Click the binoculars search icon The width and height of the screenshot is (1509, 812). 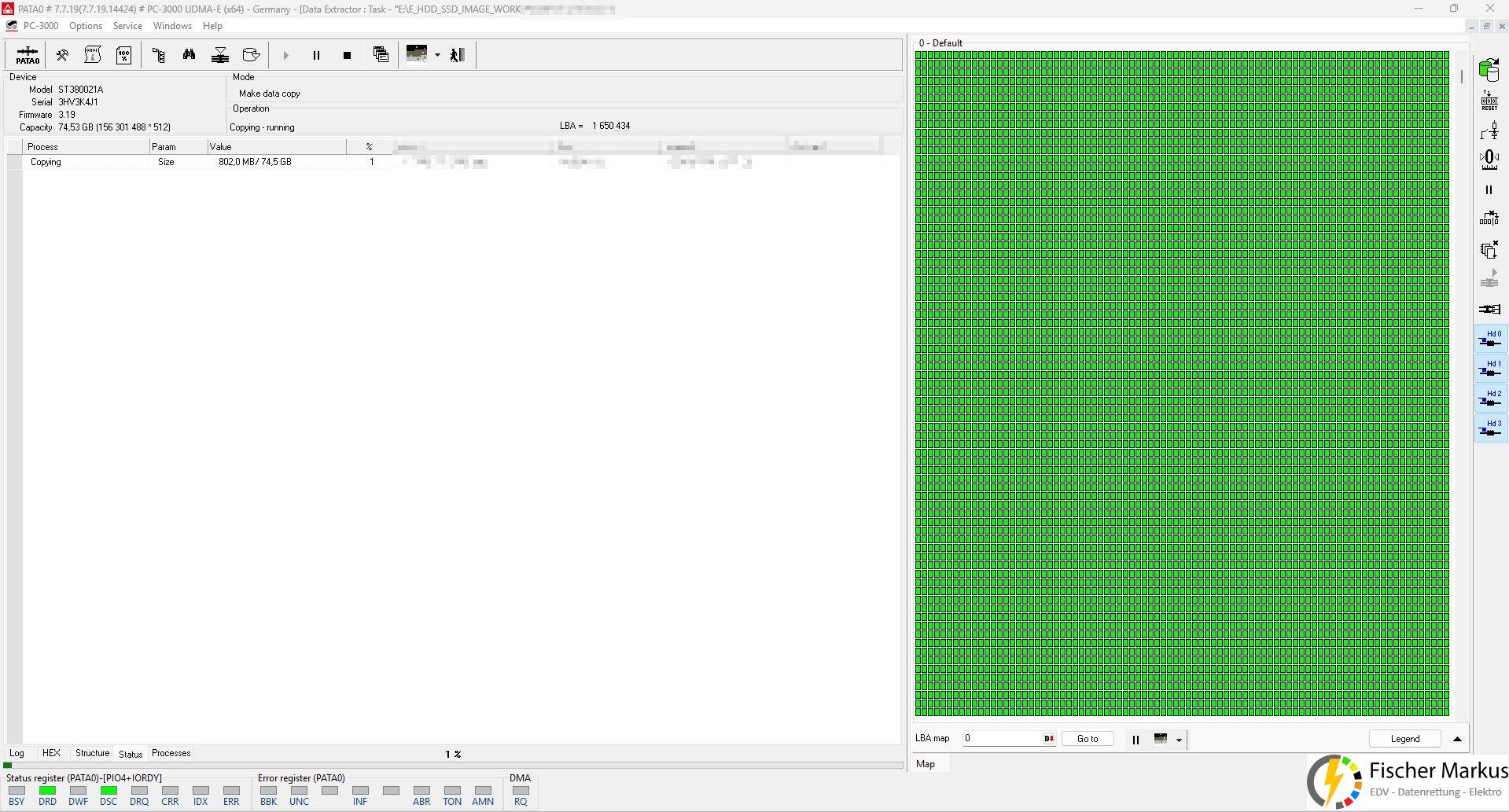pos(189,55)
